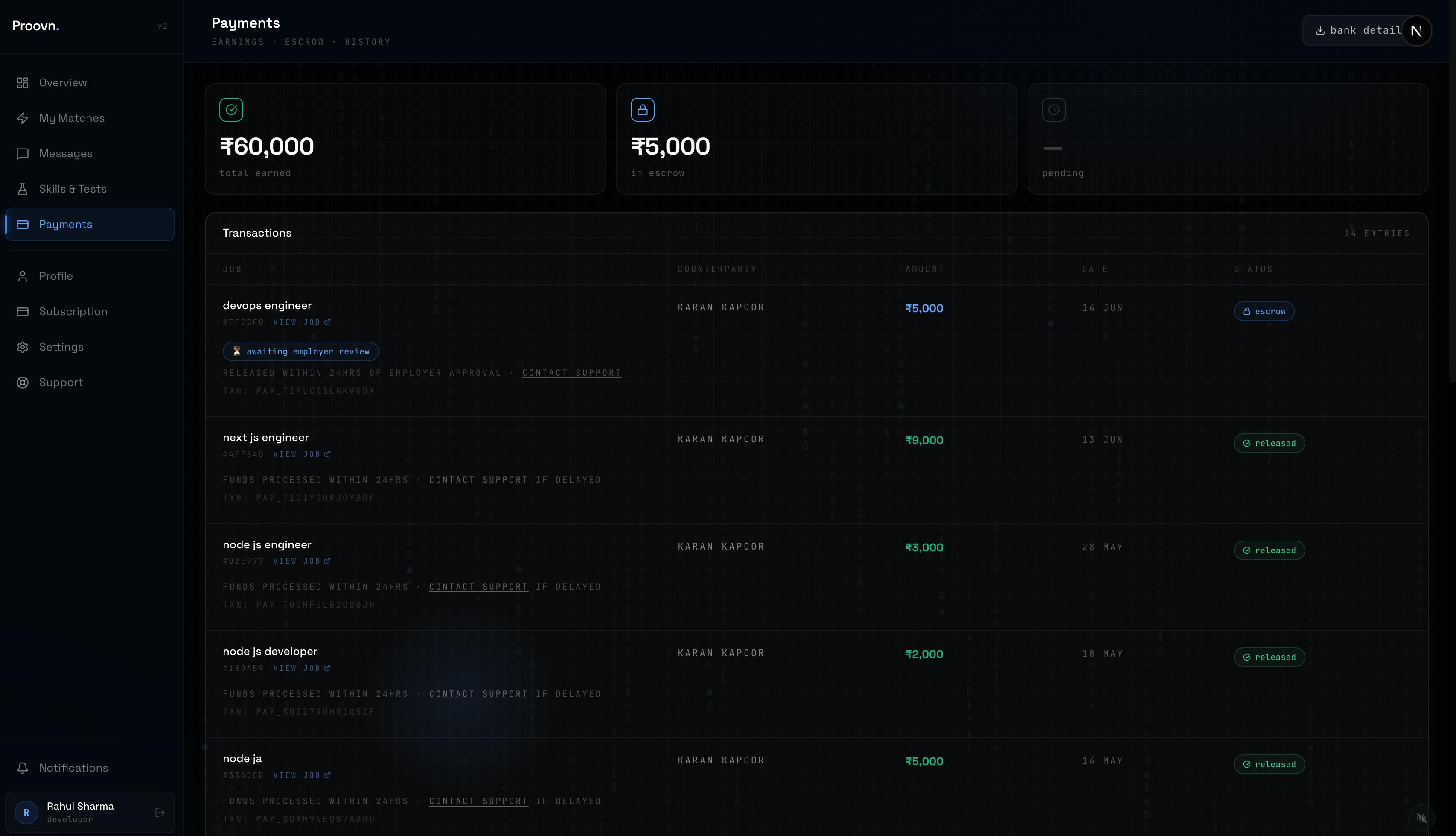Click the pending clock icon

click(1054, 110)
